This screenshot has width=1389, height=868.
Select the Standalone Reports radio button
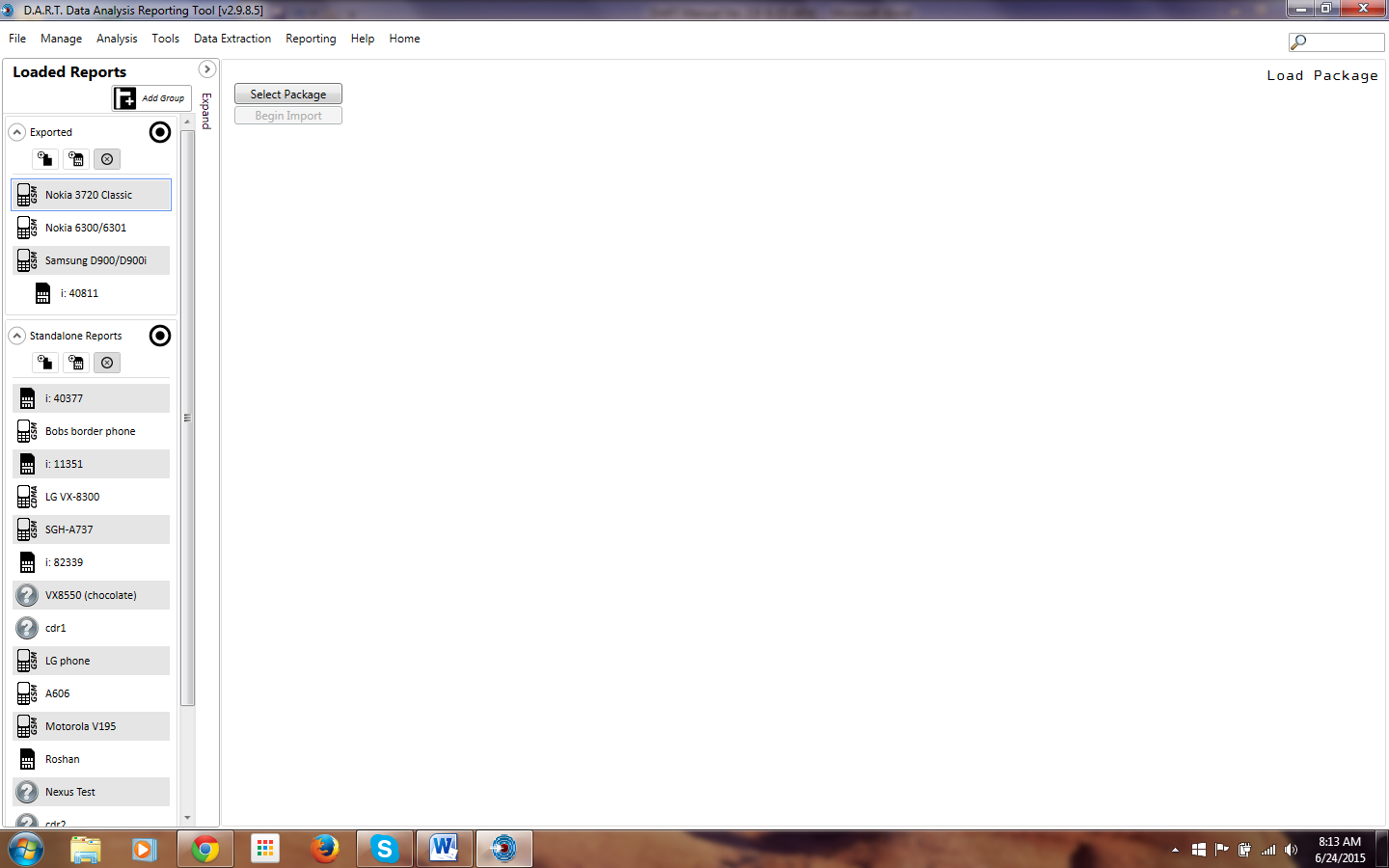click(160, 336)
